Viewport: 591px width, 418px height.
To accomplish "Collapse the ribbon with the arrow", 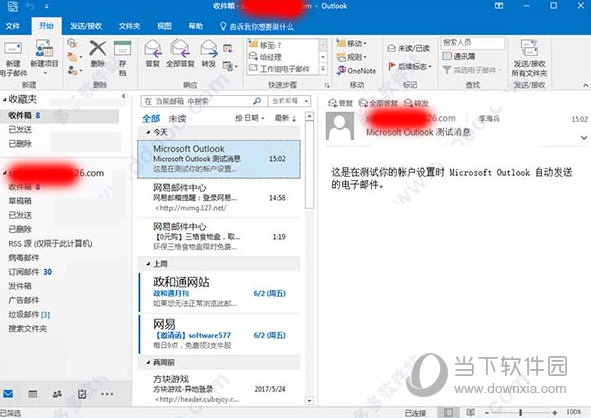I will 585,86.
